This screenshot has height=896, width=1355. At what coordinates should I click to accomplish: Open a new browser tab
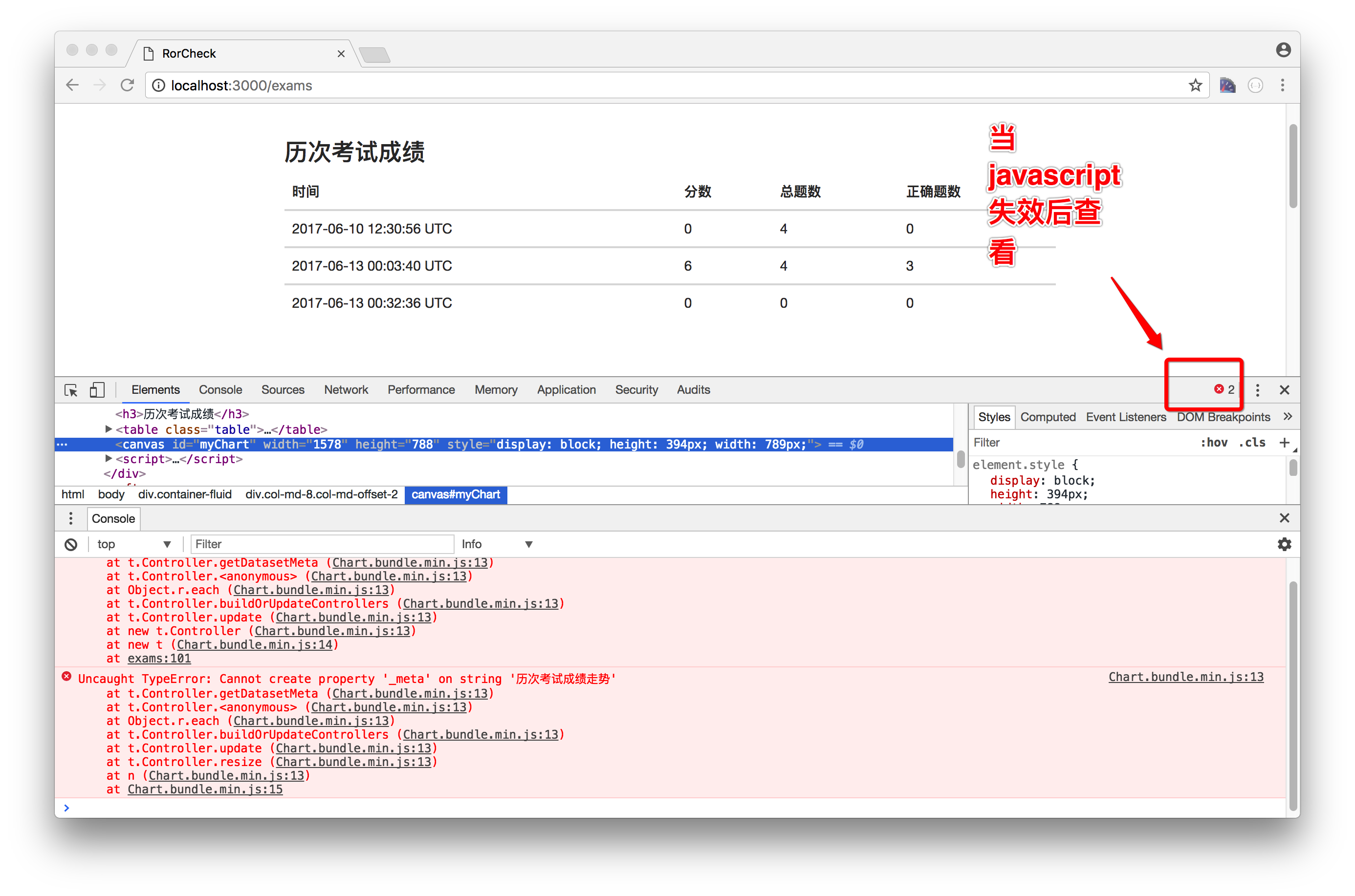[375, 55]
